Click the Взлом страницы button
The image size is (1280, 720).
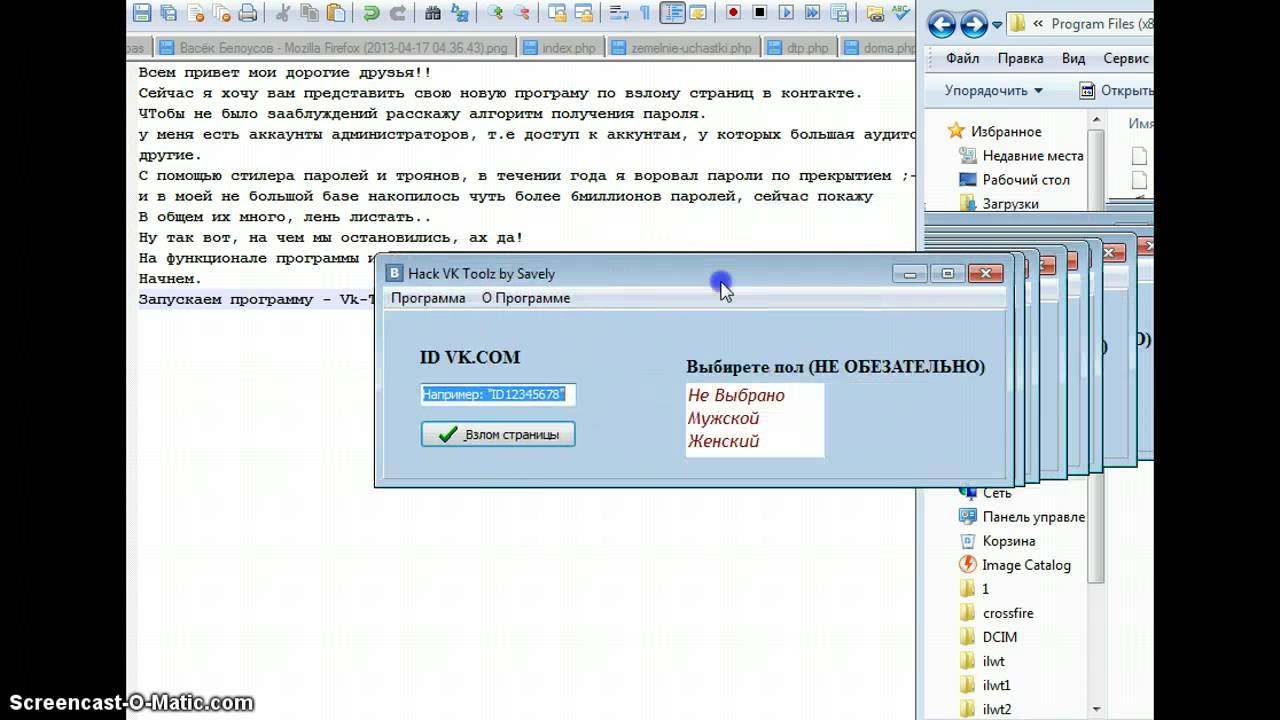pos(498,434)
